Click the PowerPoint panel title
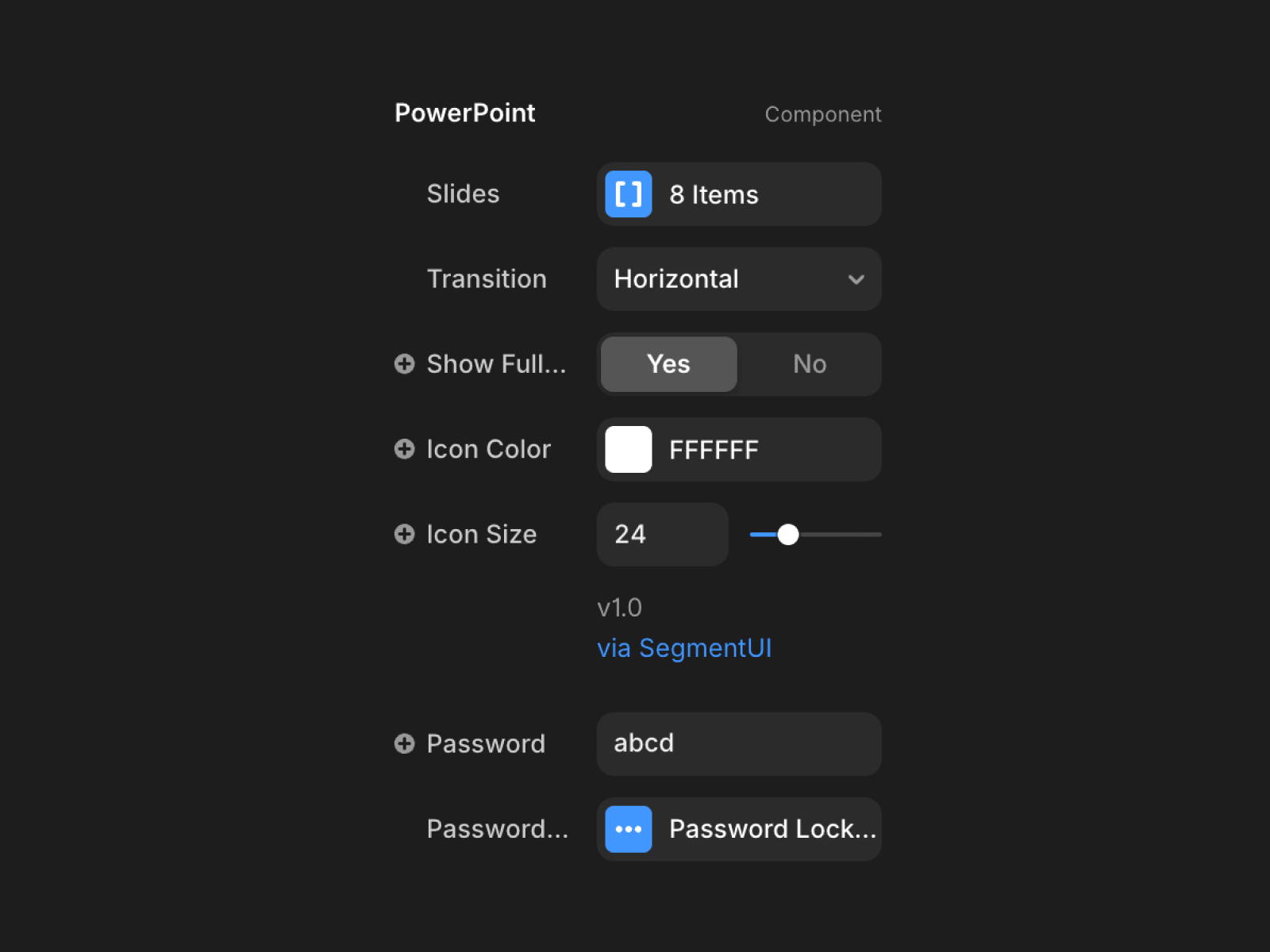Viewport: 1270px width, 952px height. click(465, 113)
